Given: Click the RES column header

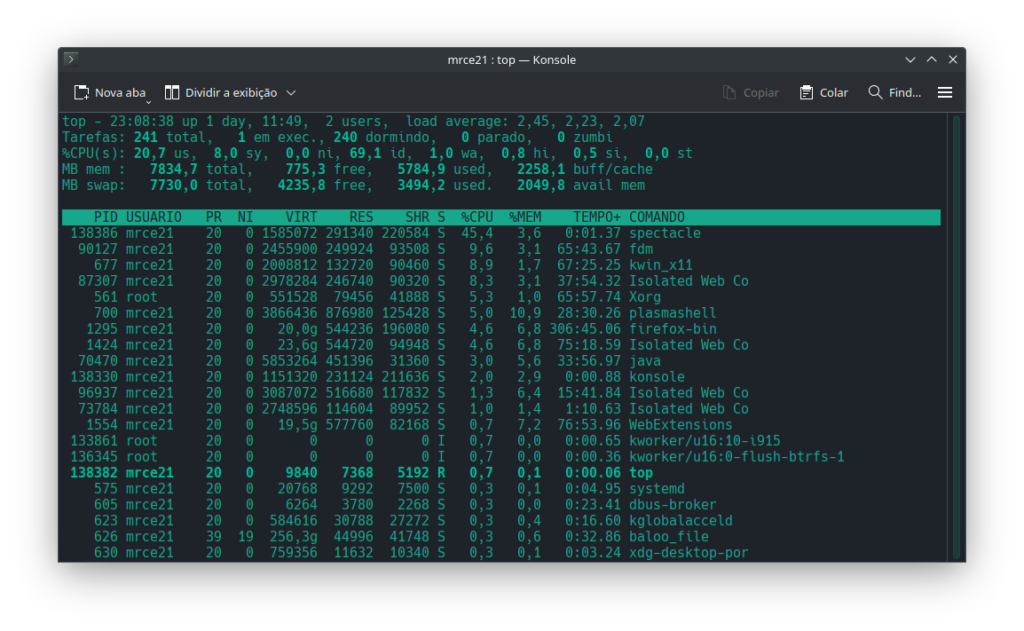Looking at the screenshot, I should pos(361,217).
